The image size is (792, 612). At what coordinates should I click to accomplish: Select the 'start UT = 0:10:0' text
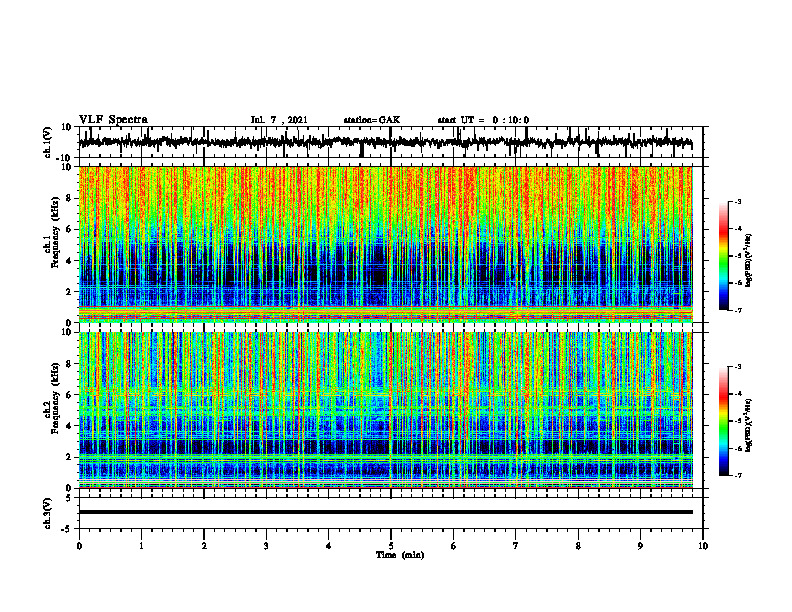click(483, 120)
